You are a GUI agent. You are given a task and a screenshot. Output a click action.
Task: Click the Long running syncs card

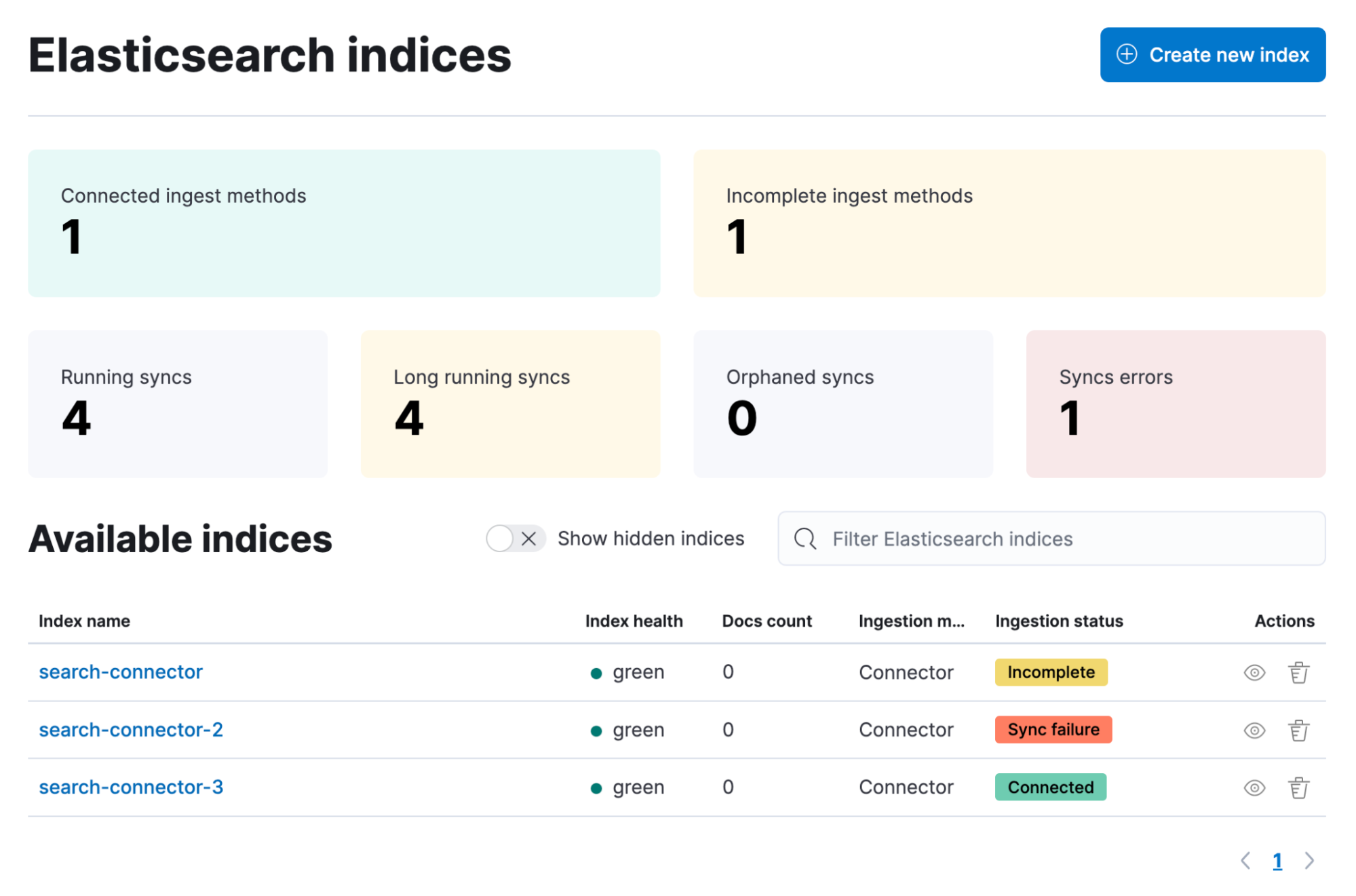click(x=510, y=404)
